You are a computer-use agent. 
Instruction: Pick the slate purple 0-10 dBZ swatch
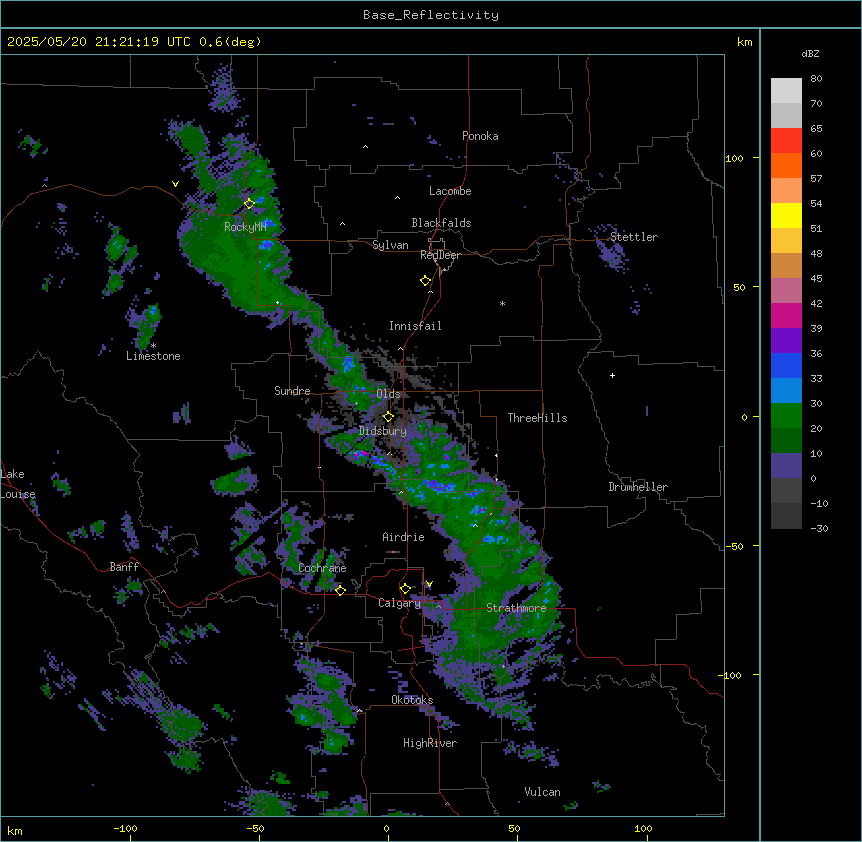786,466
